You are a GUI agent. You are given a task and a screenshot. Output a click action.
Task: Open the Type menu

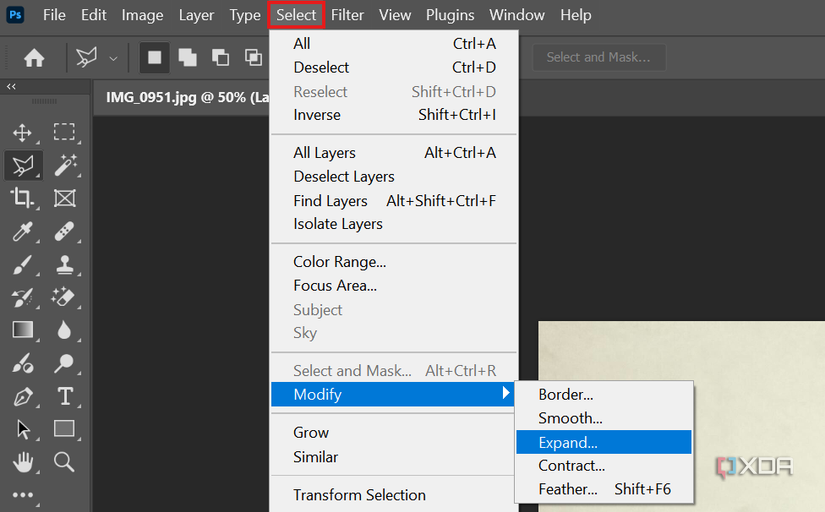coord(245,15)
